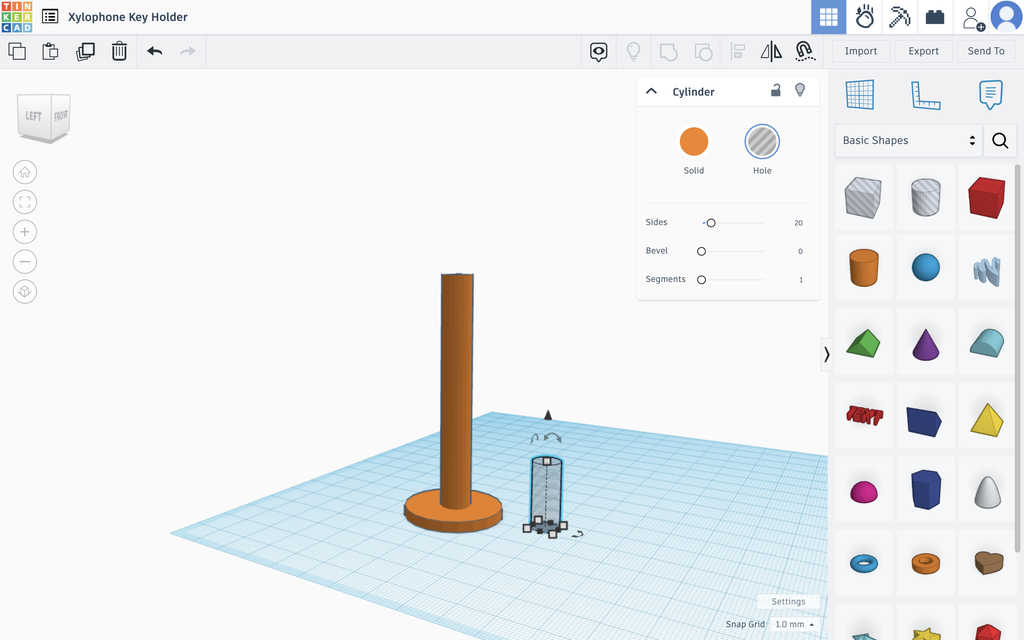Open the Basic Shapes dropdown
Image resolution: width=1024 pixels, height=640 pixels.
pos(908,140)
